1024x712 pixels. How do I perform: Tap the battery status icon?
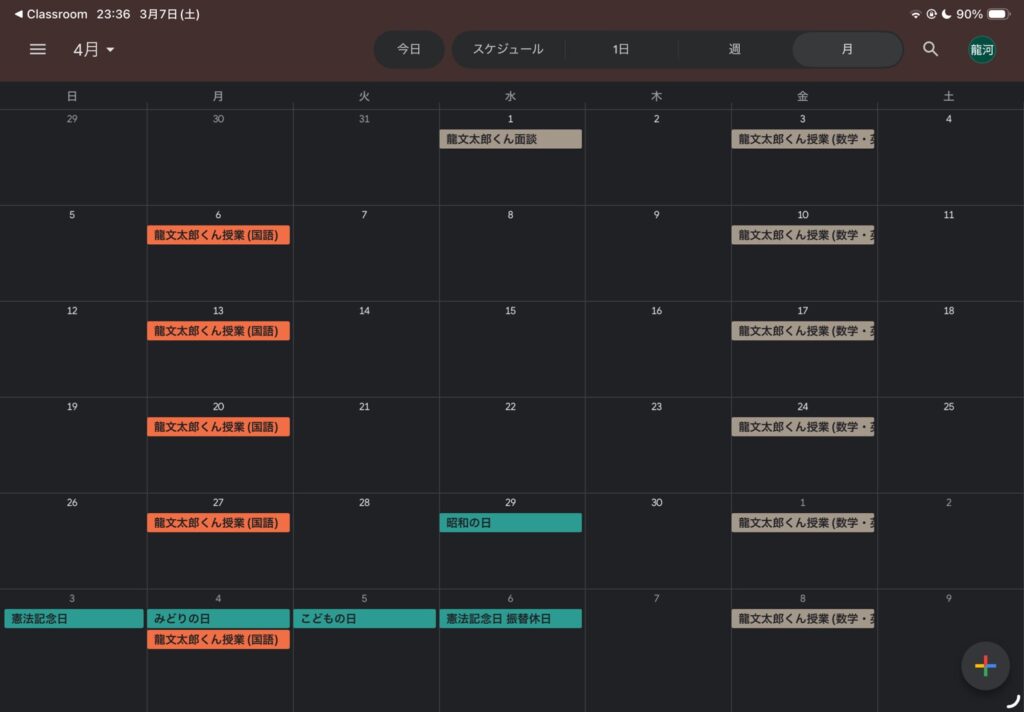click(998, 14)
